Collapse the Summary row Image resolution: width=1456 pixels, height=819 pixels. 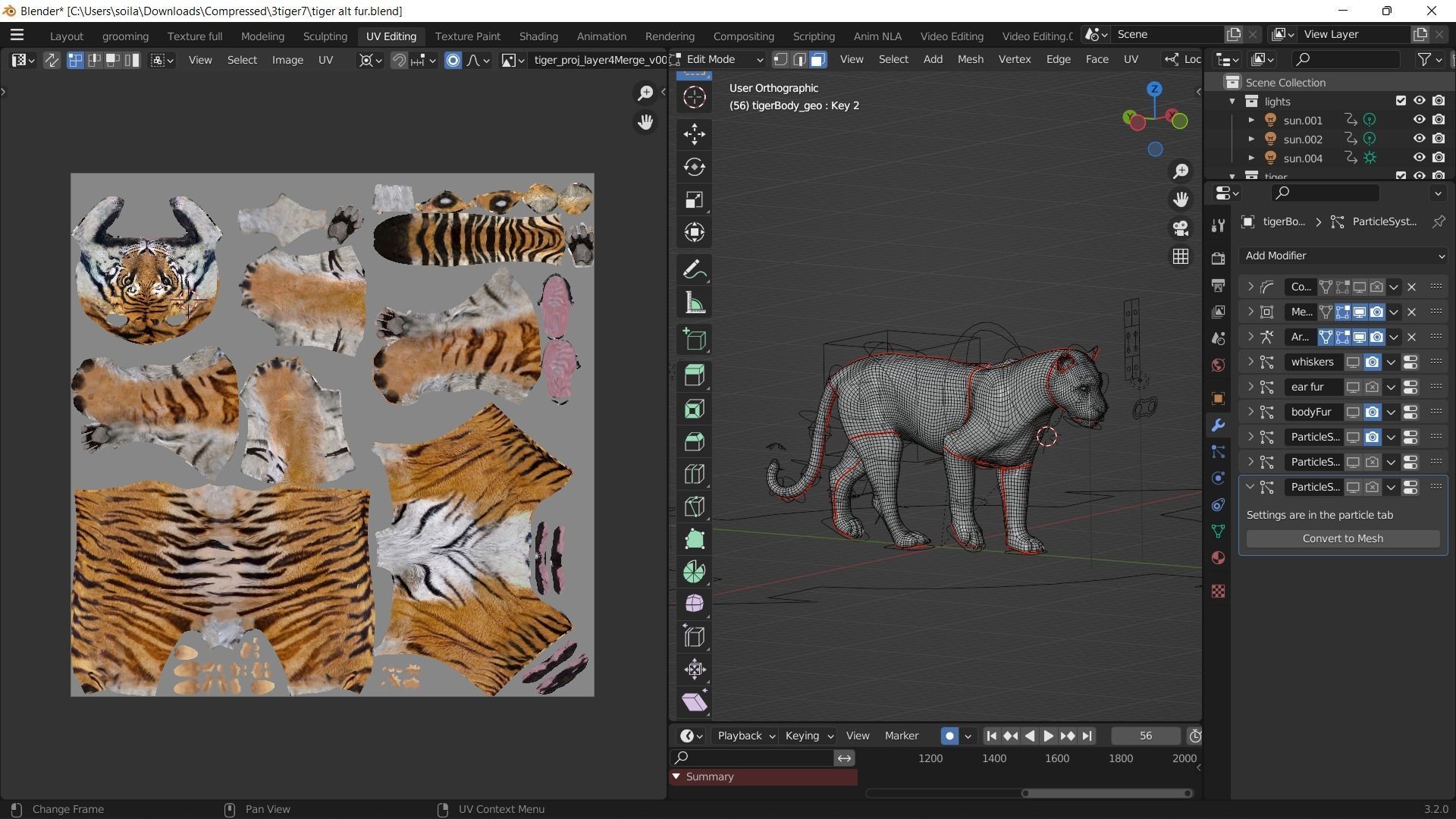click(676, 777)
